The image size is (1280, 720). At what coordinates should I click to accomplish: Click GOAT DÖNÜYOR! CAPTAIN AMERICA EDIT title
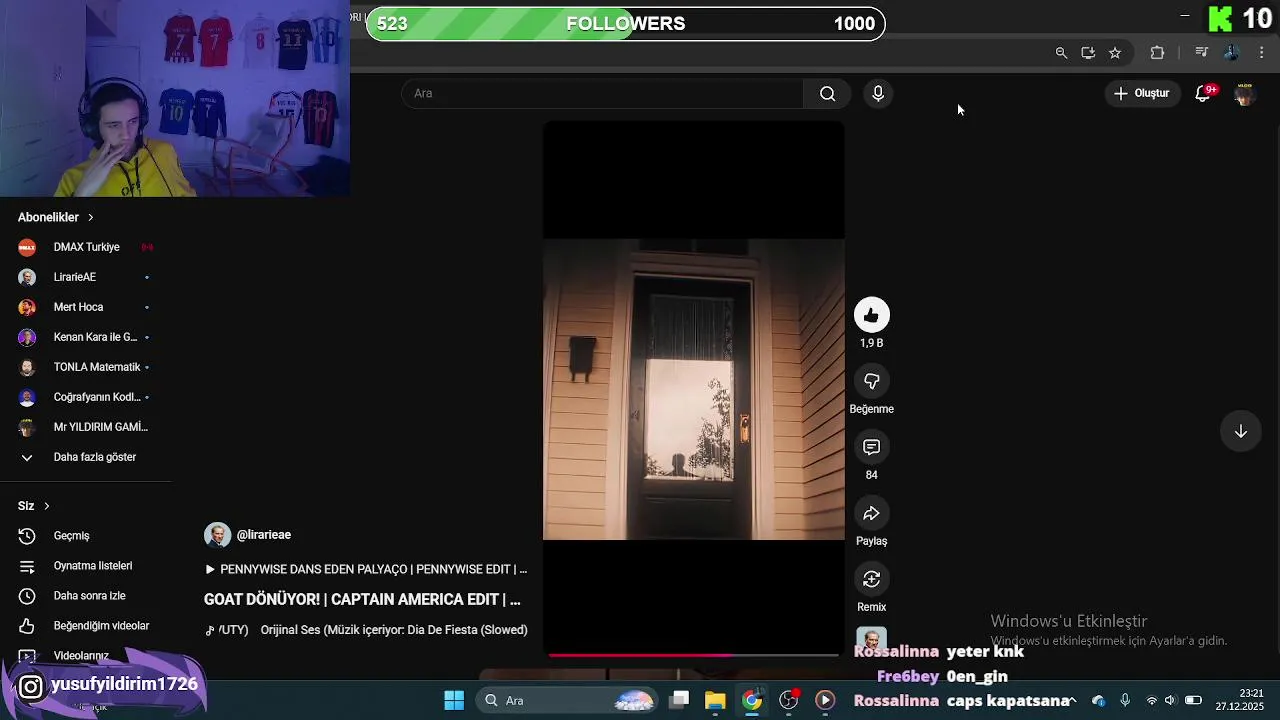[x=362, y=600]
